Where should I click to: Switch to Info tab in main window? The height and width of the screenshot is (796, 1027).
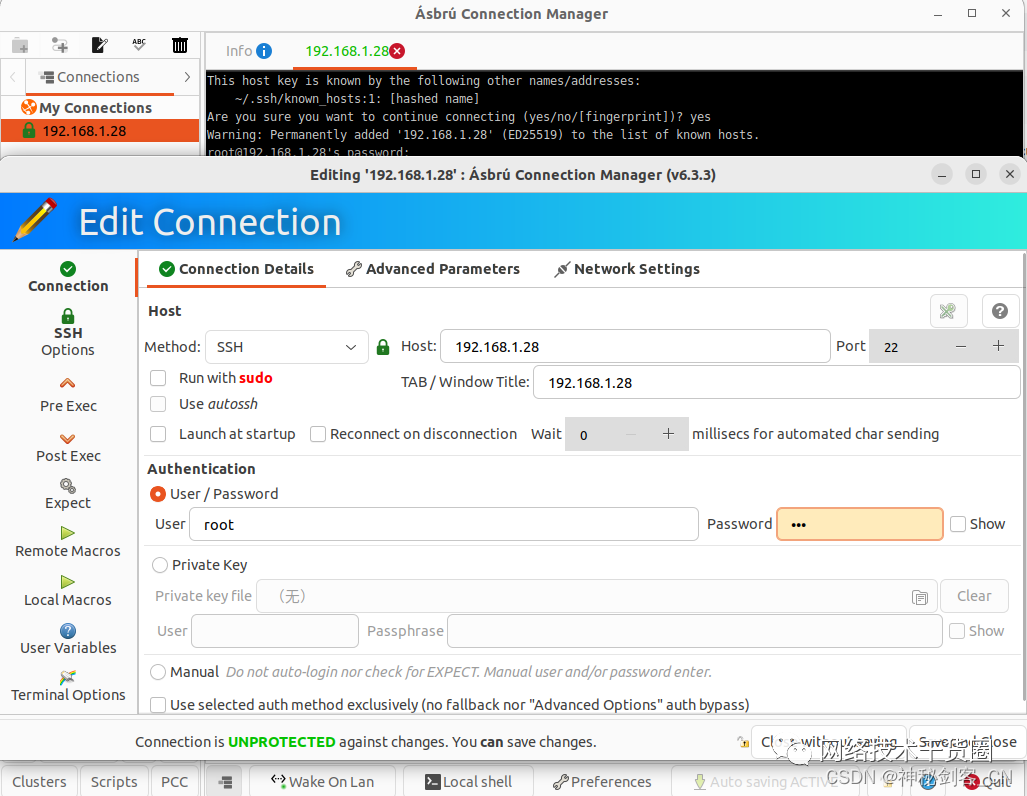tap(249, 51)
